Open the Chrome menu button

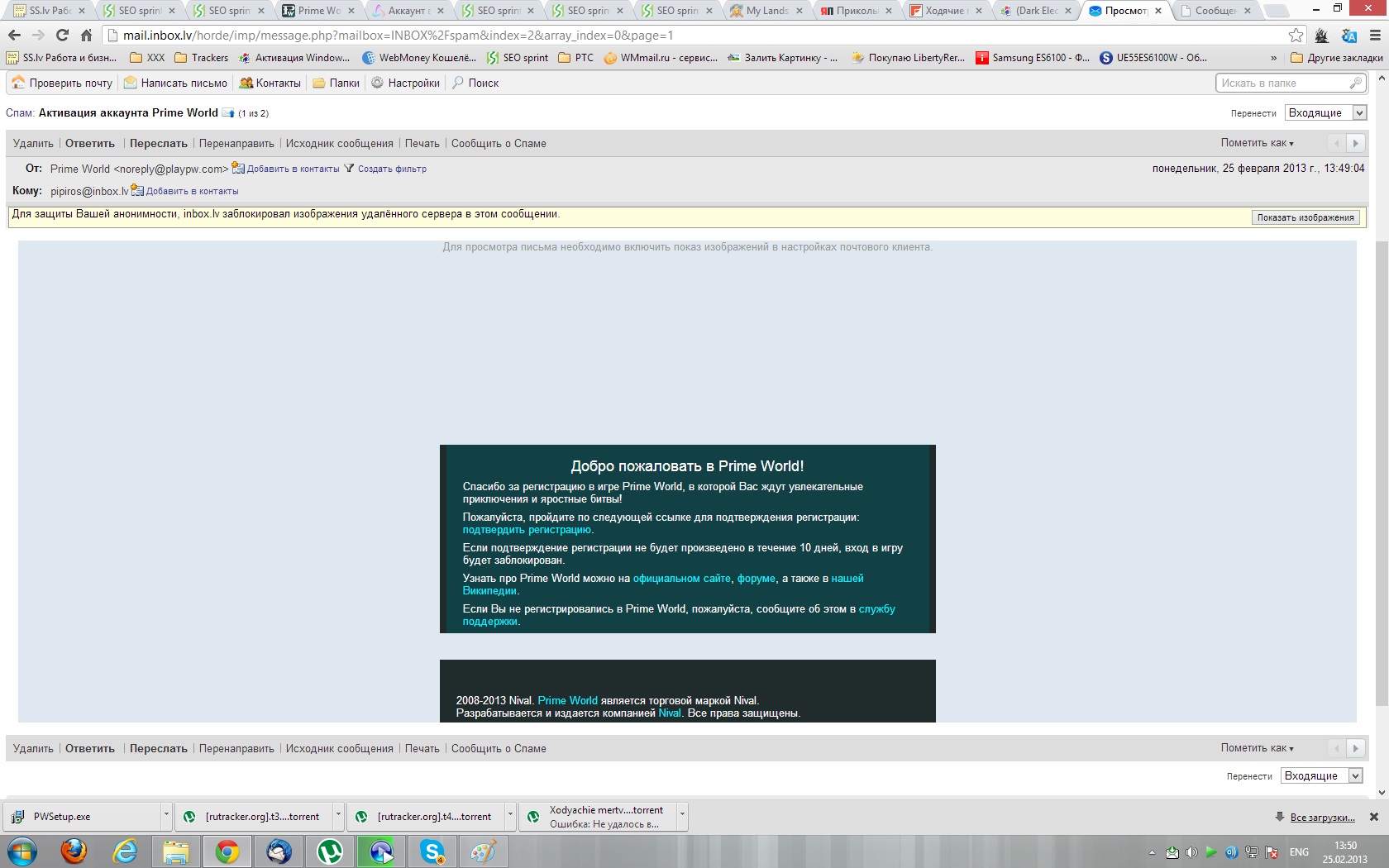[1375, 36]
